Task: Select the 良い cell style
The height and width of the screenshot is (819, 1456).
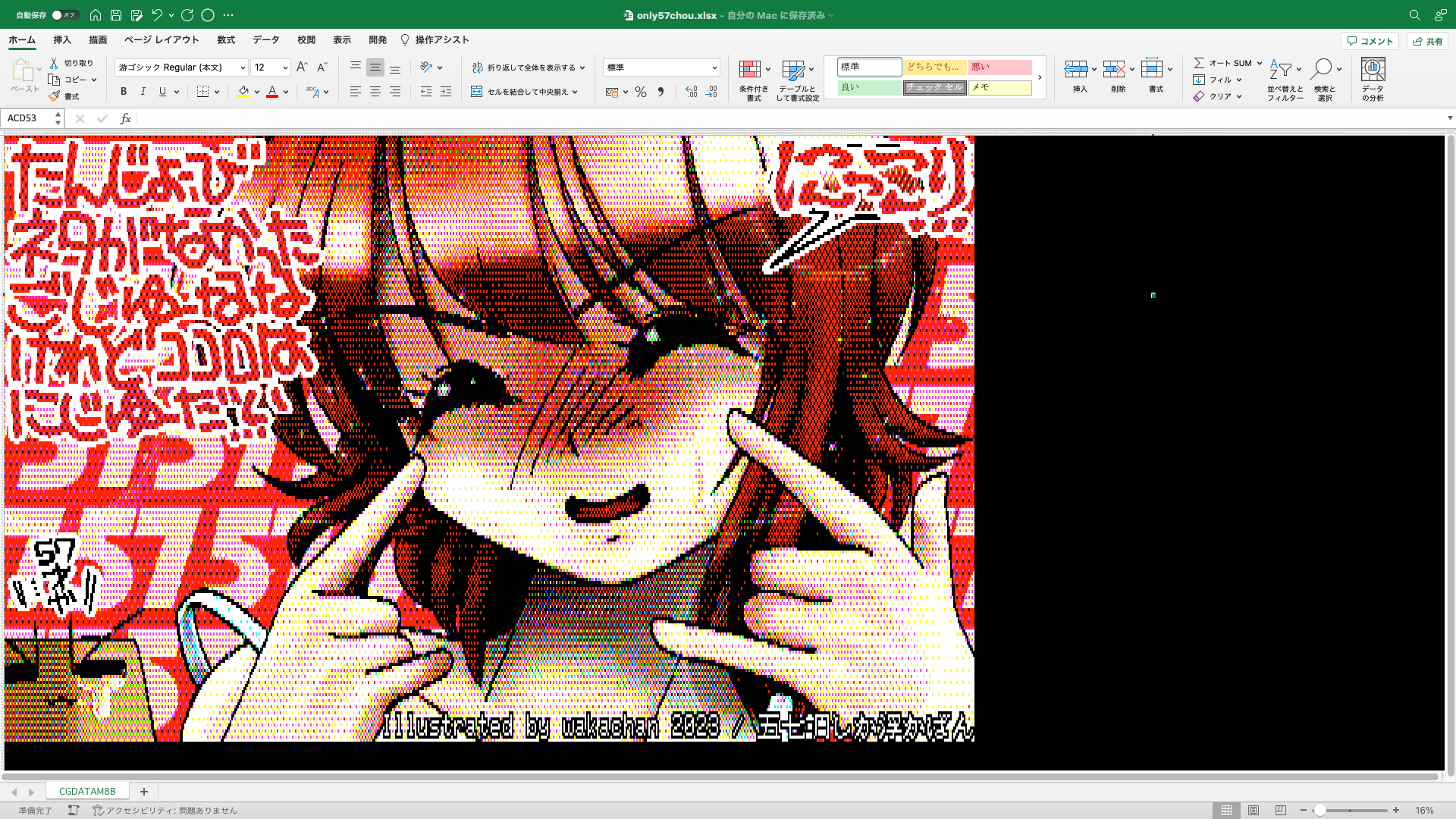Action: pyautogui.click(x=869, y=87)
